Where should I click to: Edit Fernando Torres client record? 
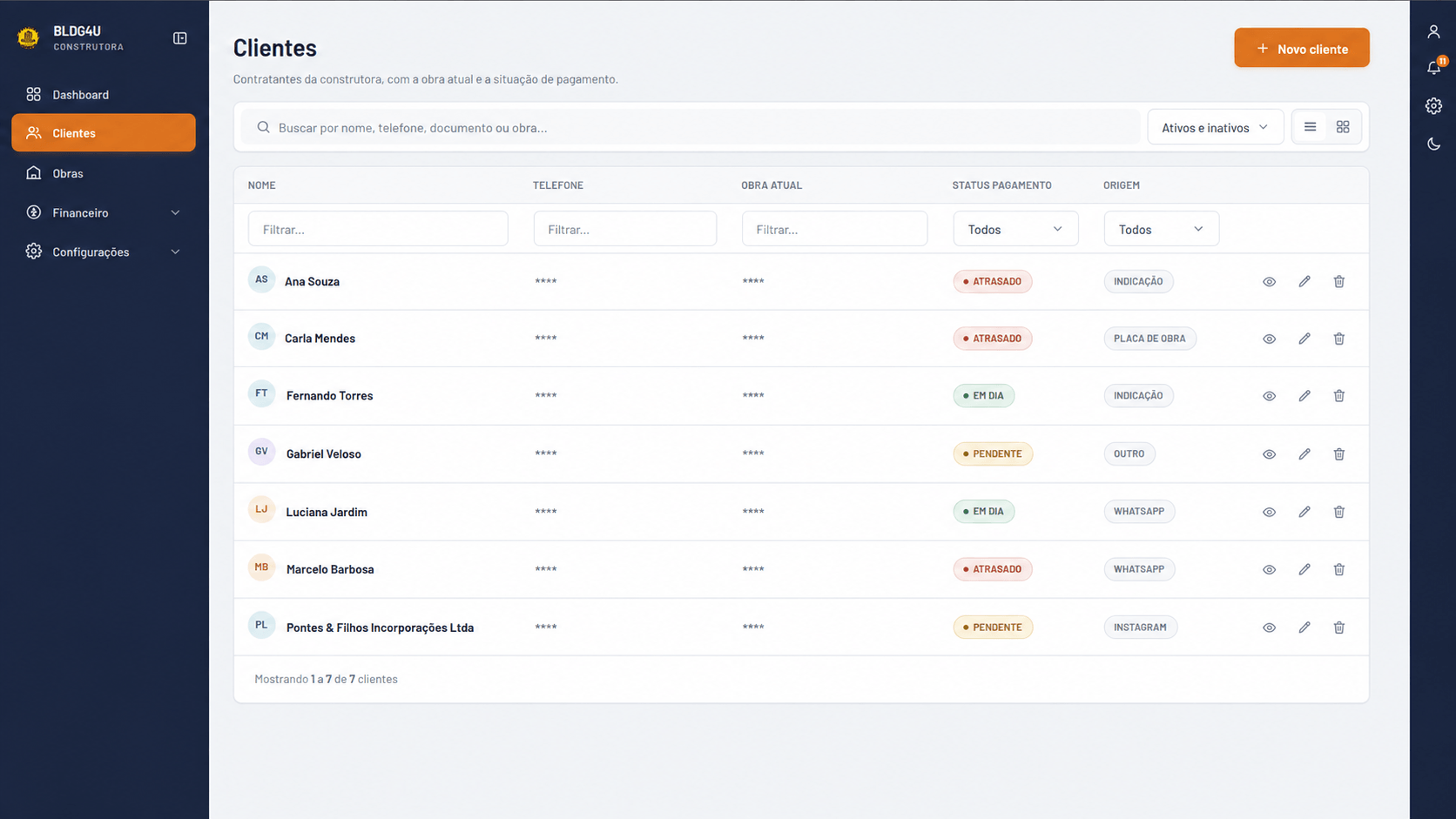[1304, 396]
